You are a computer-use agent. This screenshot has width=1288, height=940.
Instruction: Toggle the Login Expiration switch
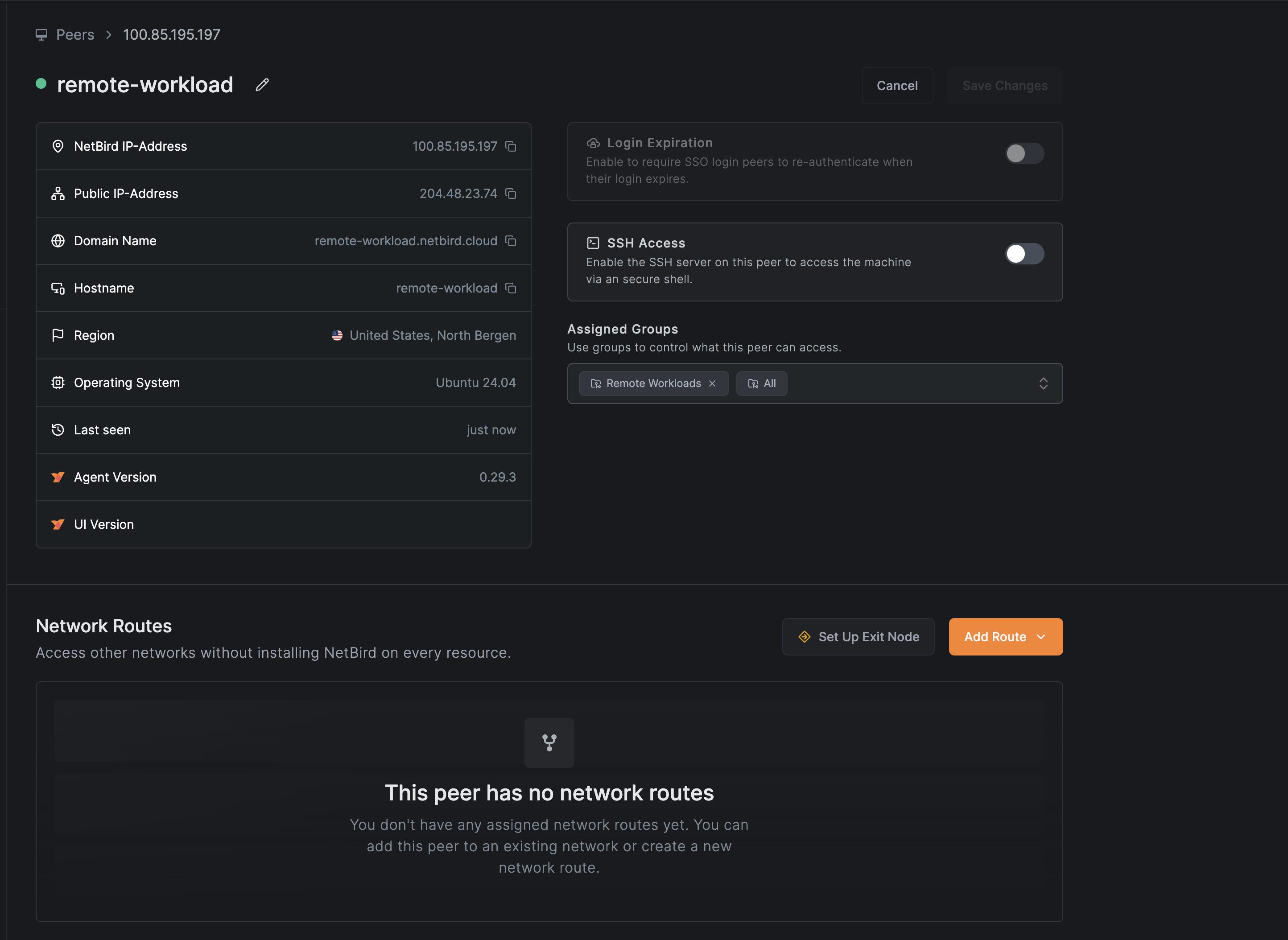1025,152
